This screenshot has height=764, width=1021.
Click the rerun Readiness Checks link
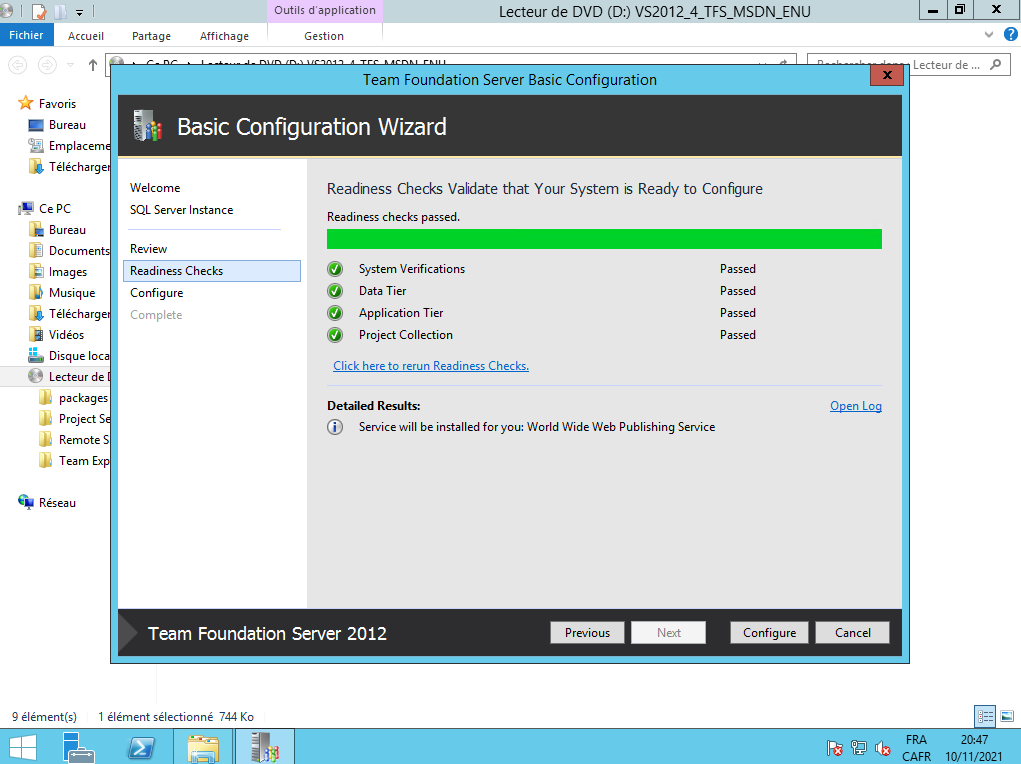(431, 366)
